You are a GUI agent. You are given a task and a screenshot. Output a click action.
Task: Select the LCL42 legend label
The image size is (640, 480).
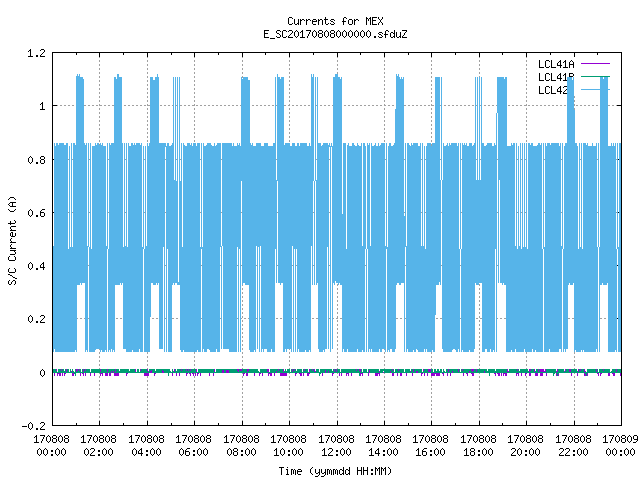coord(553,90)
